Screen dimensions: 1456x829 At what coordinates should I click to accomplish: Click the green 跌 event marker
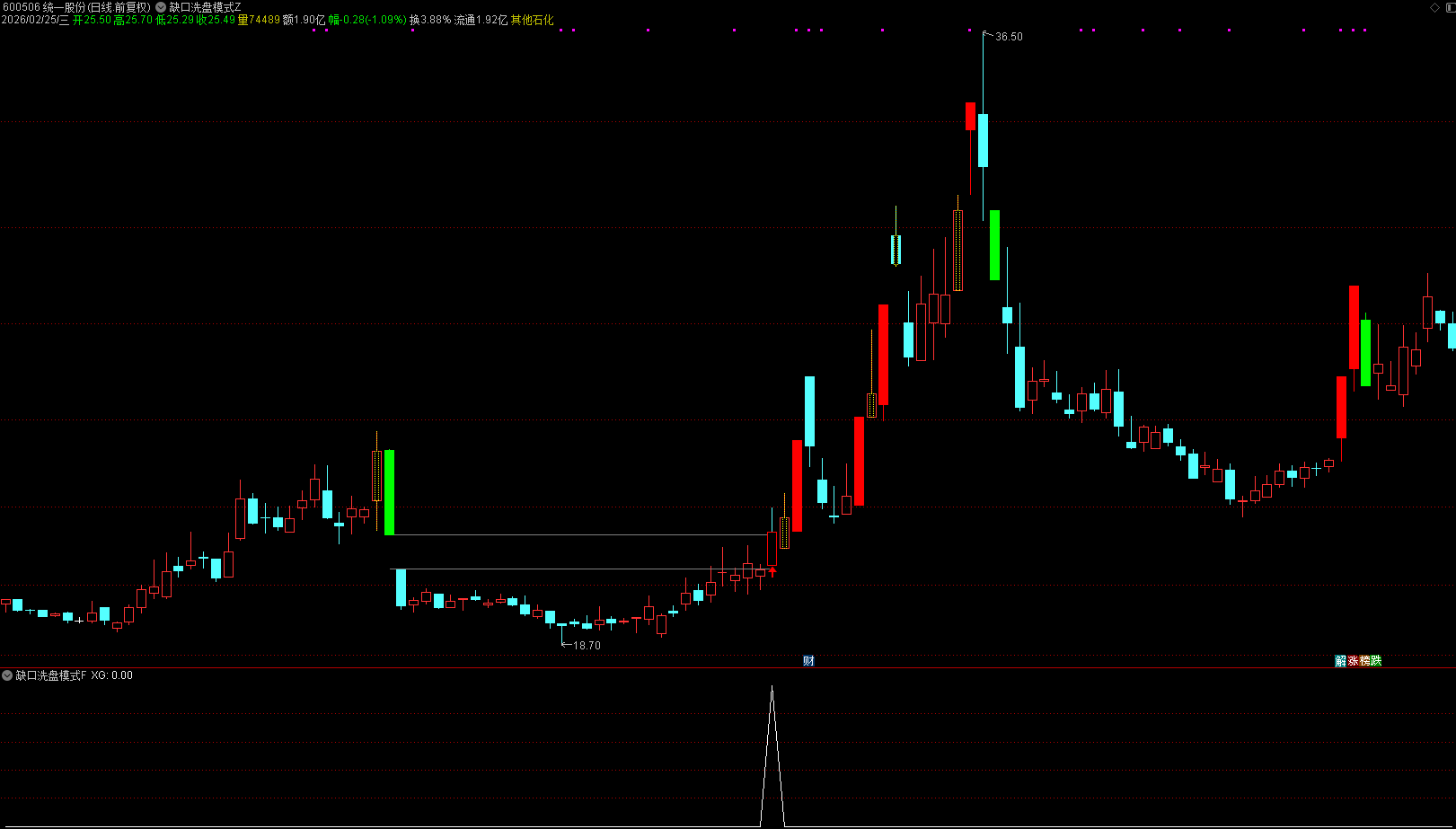[x=1376, y=661]
